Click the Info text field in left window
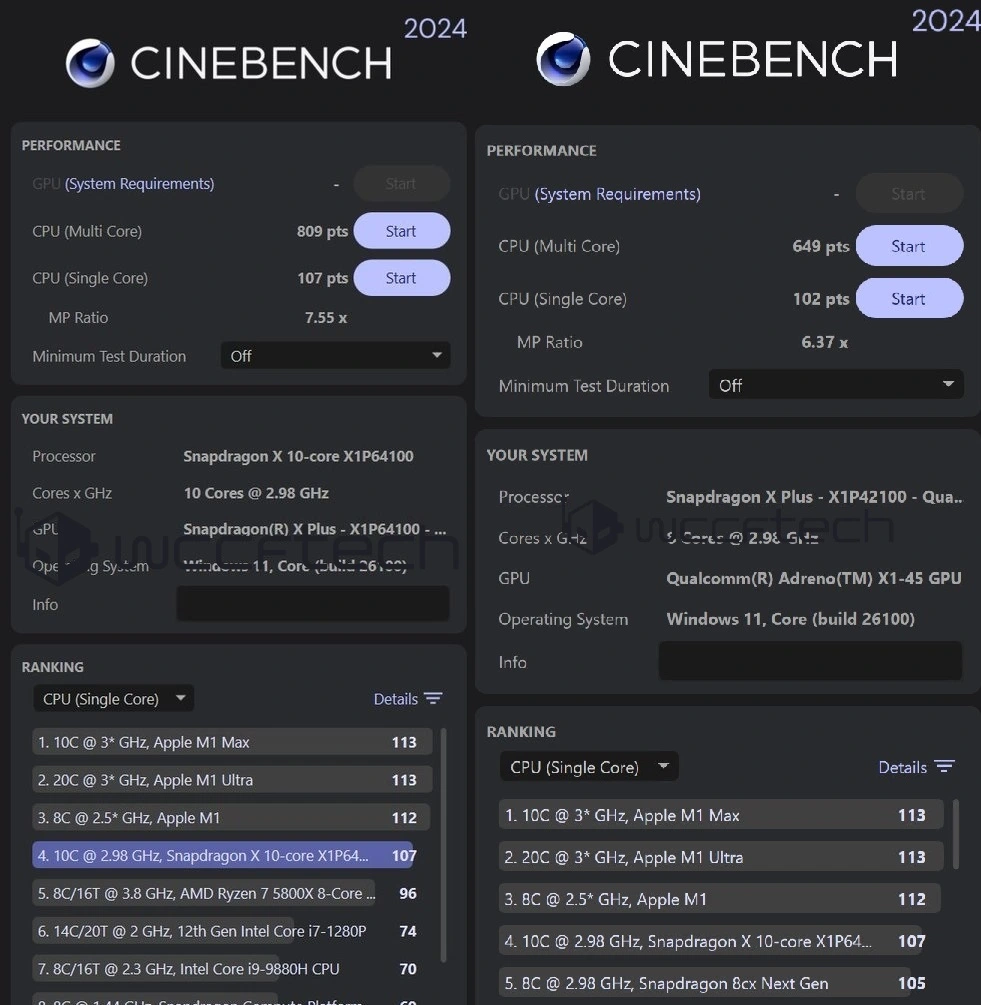The width and height of the screenshot is (981, 1005). [312, 604]
